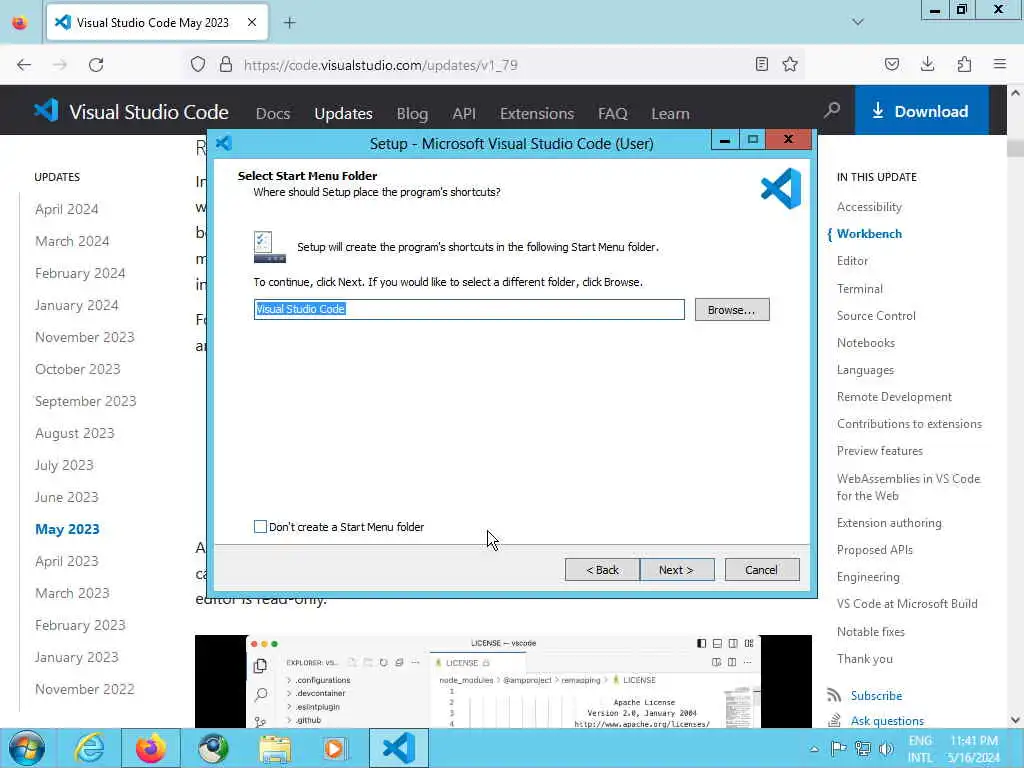This screenshot has height=768, width=1024.
Task: Jump to Workbench section
Action: tap(869, 234)
